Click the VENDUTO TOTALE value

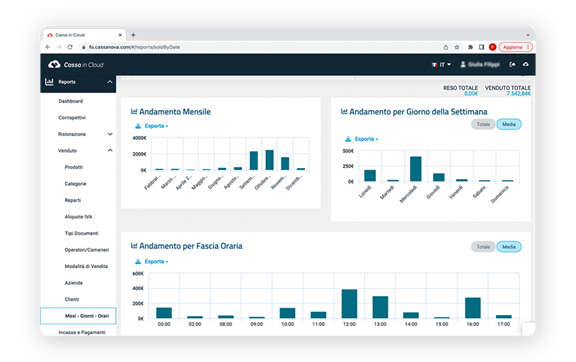(x=518, y=94)
